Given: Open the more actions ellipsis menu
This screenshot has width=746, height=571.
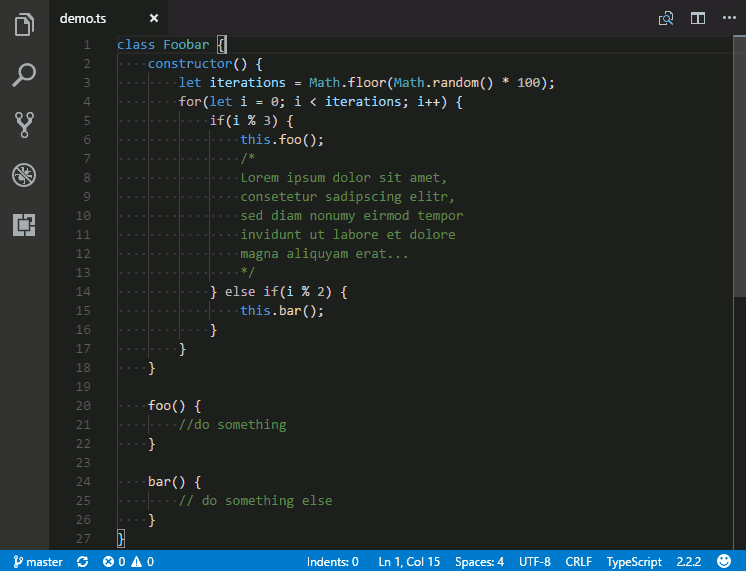Looking at the screenshot, I should [729, 18].
